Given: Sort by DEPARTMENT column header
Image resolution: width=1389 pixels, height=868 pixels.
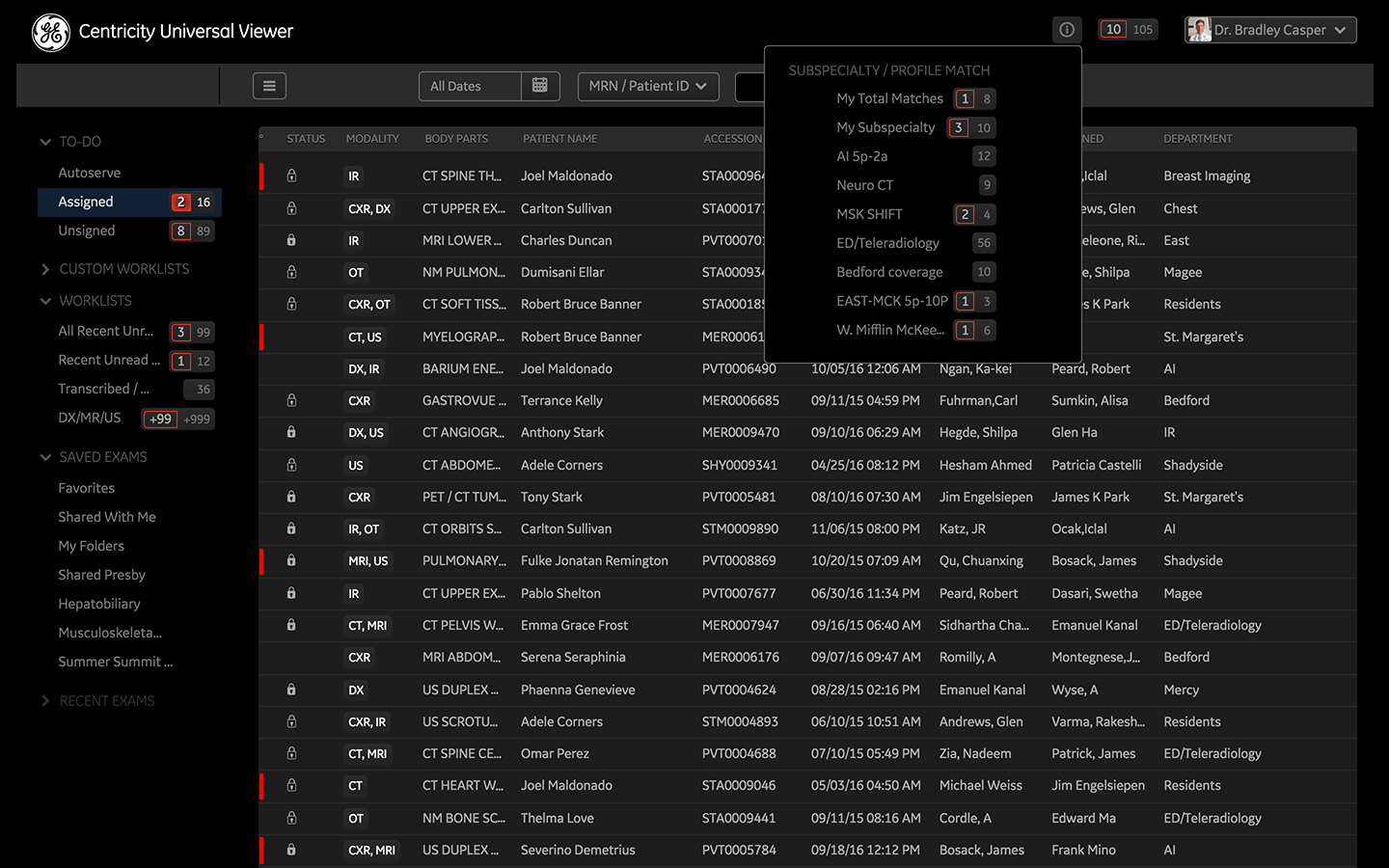Looking at the screenshot, I should pyautogui.click(x=1198, y=139).
